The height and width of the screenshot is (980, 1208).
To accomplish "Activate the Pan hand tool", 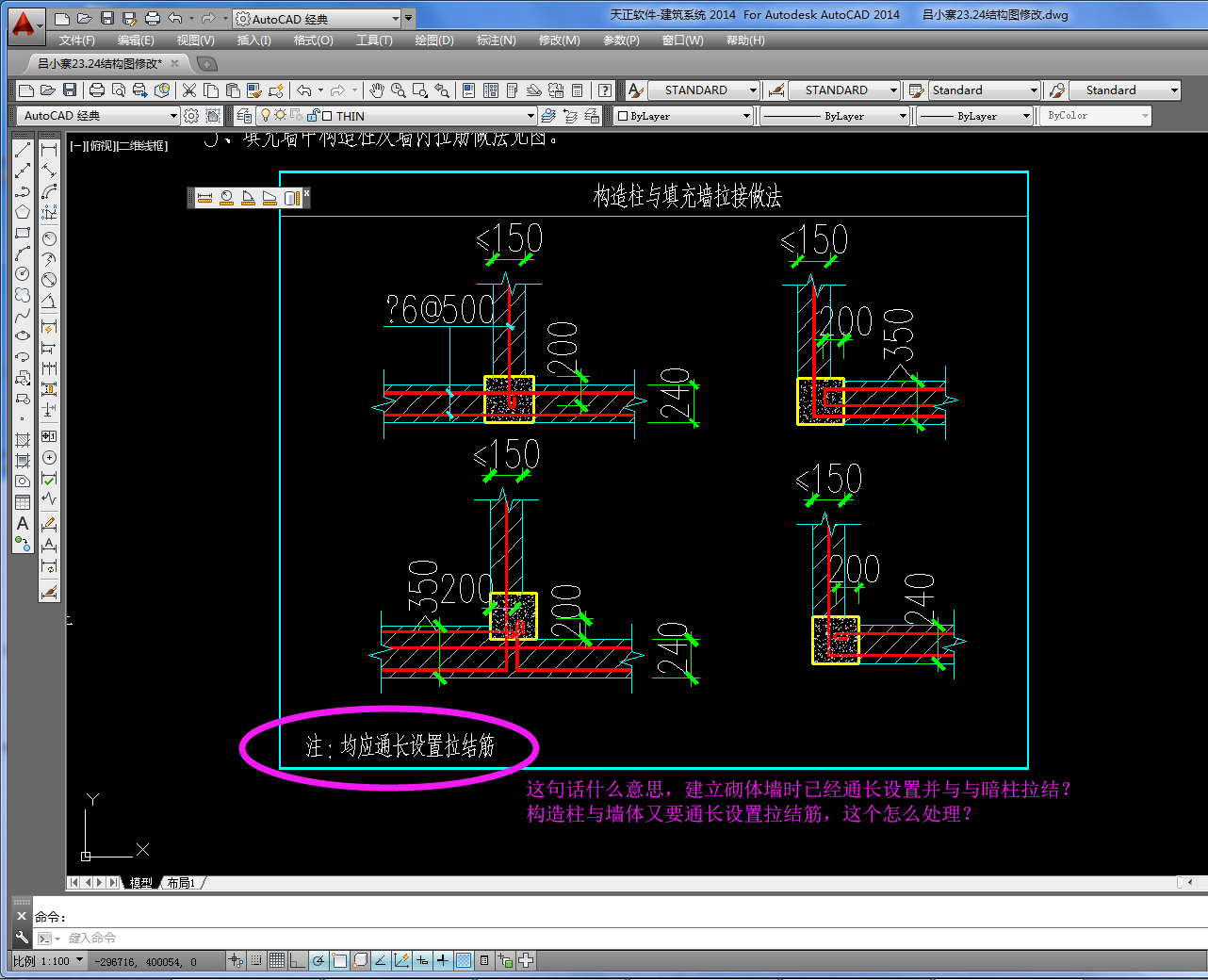I will pyautogui.click(x=377, y=90).
